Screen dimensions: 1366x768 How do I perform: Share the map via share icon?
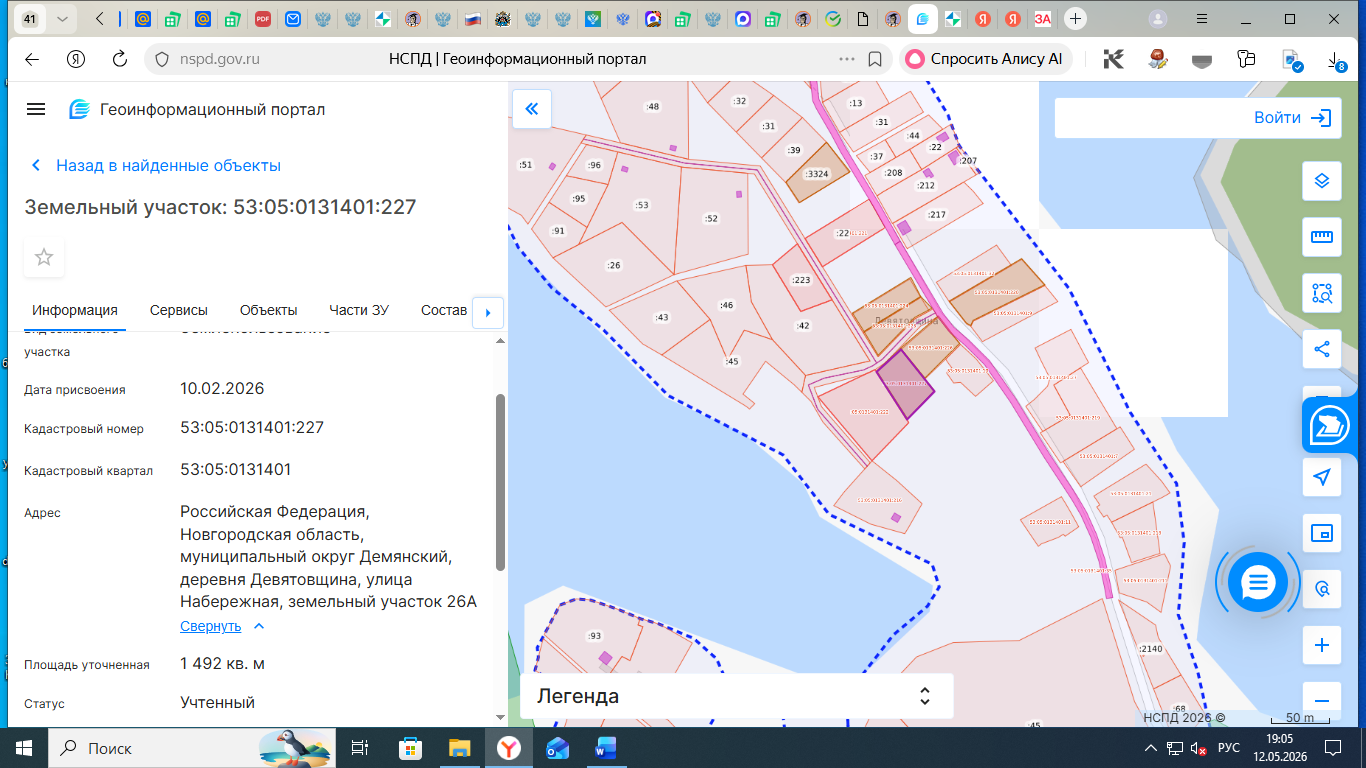coord(1322,349)
